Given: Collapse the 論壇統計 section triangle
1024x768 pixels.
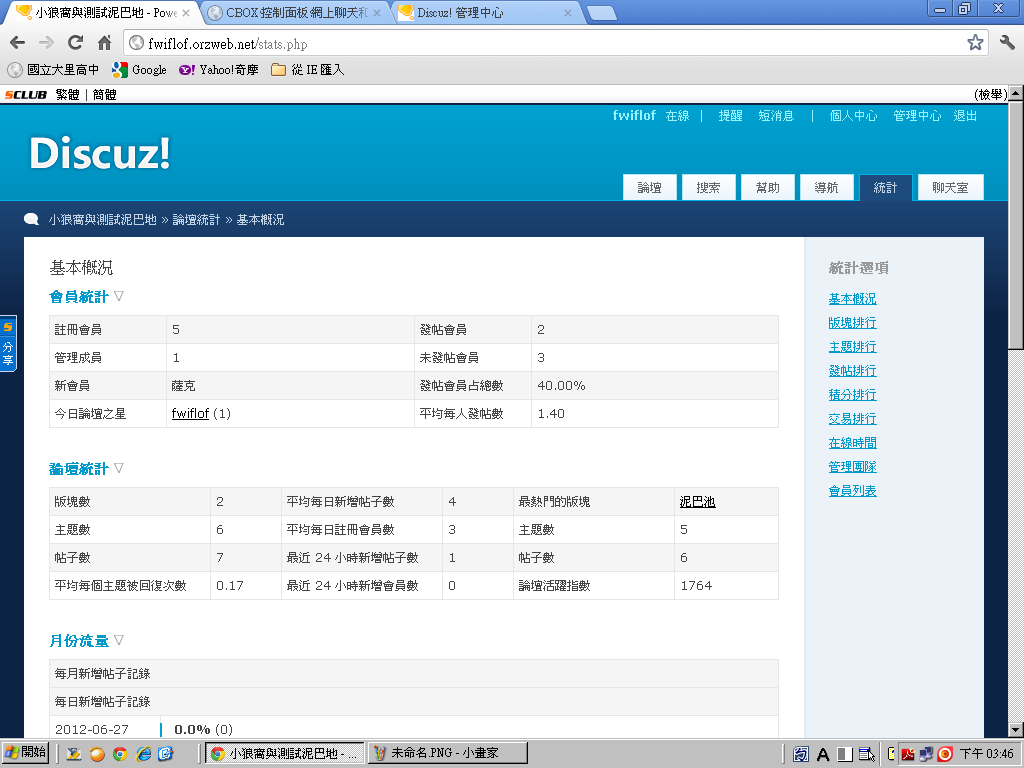Looking at the screenshot, I should [119, 468].
